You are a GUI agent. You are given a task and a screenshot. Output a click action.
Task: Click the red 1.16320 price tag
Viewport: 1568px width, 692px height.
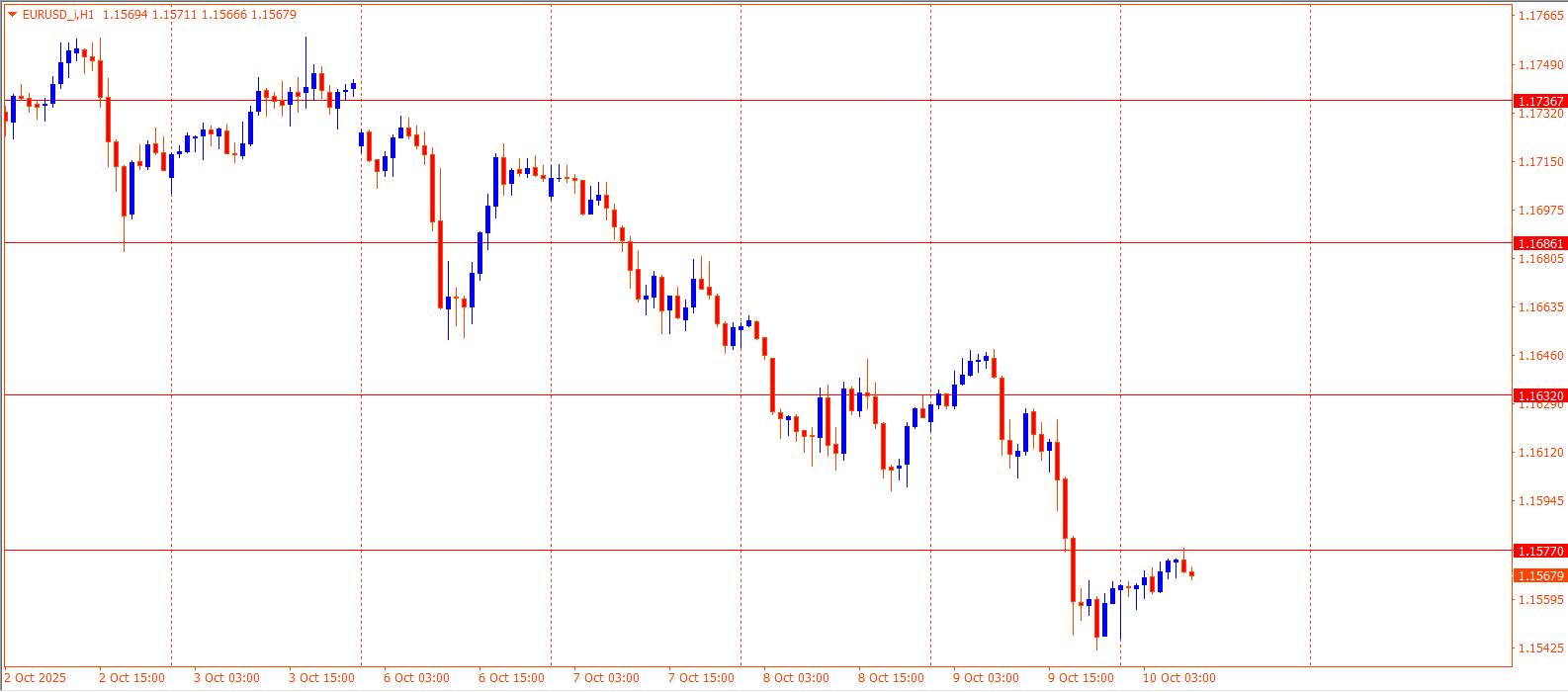pyautogui.click(x=1540, y=395)
